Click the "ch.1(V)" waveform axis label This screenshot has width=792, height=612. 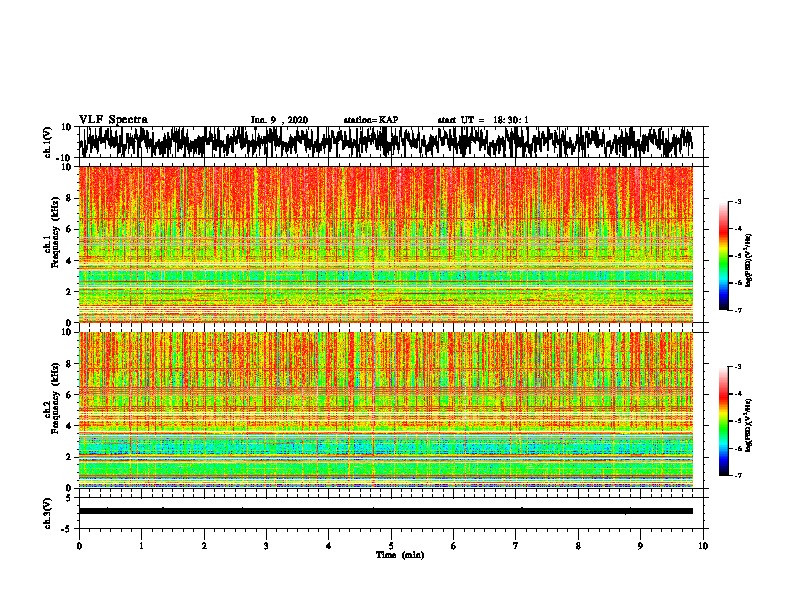tap(48, 142)
